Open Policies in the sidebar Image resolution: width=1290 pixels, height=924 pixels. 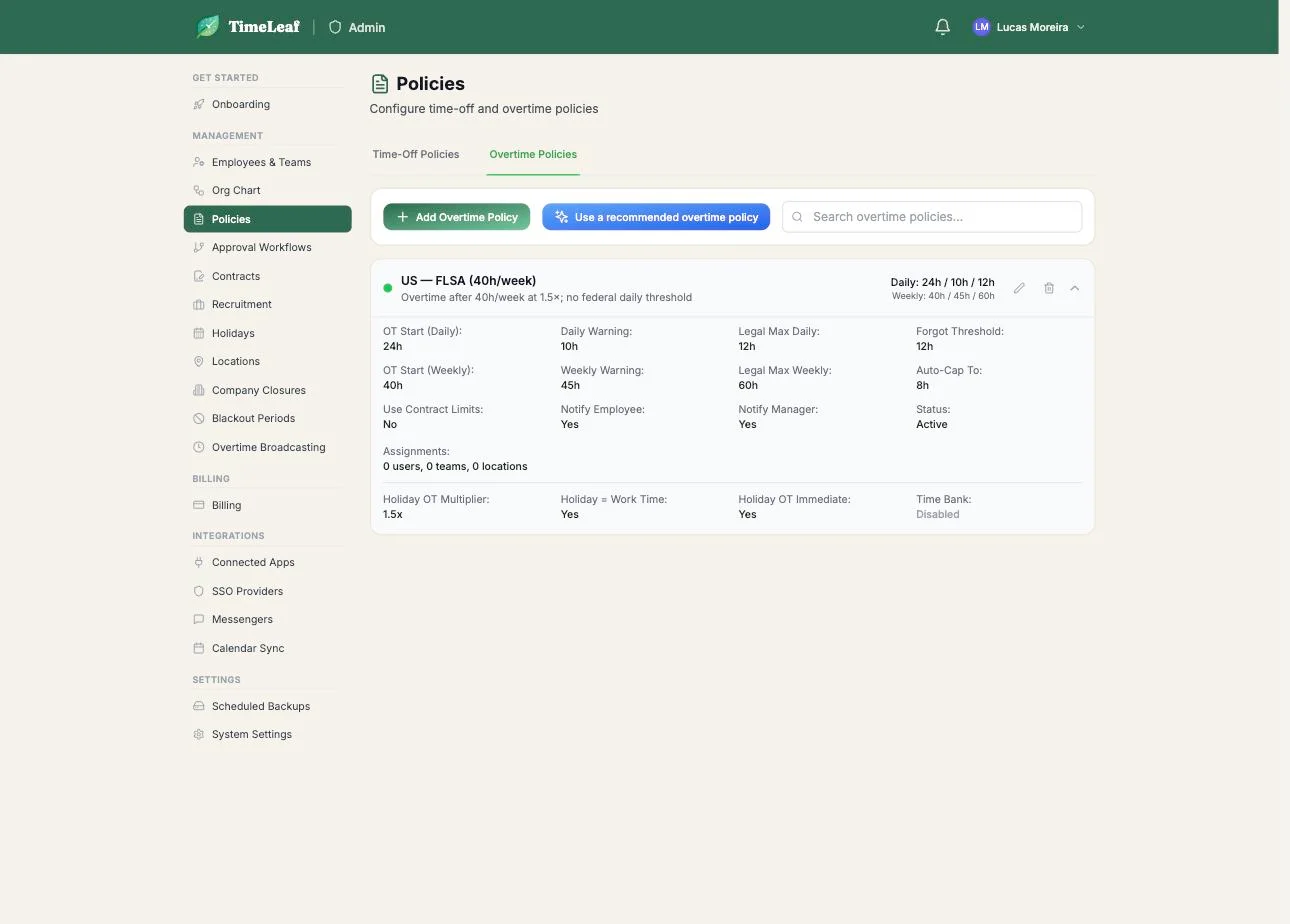pos(268,219)
